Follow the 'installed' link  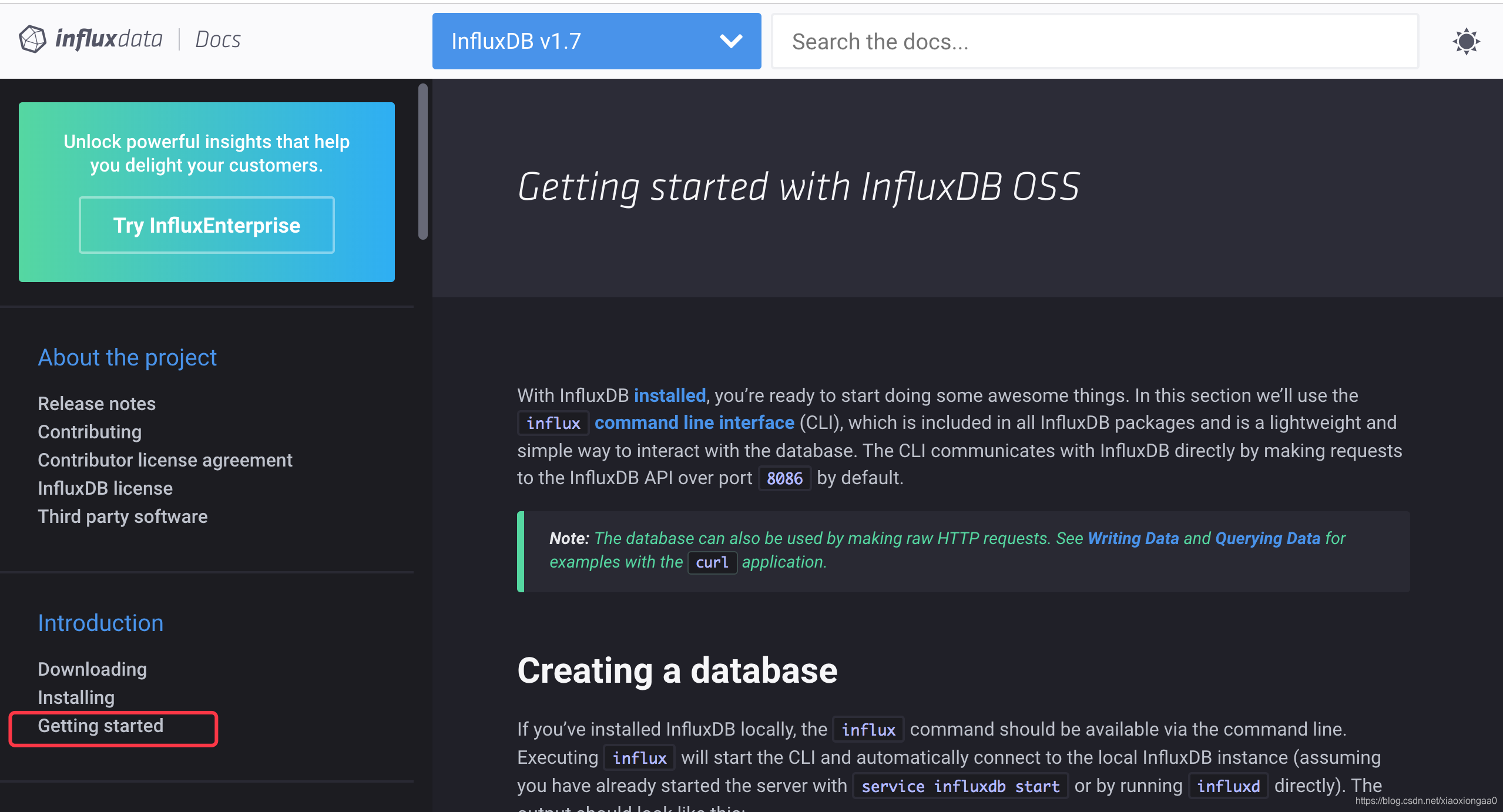coord(669,395)
